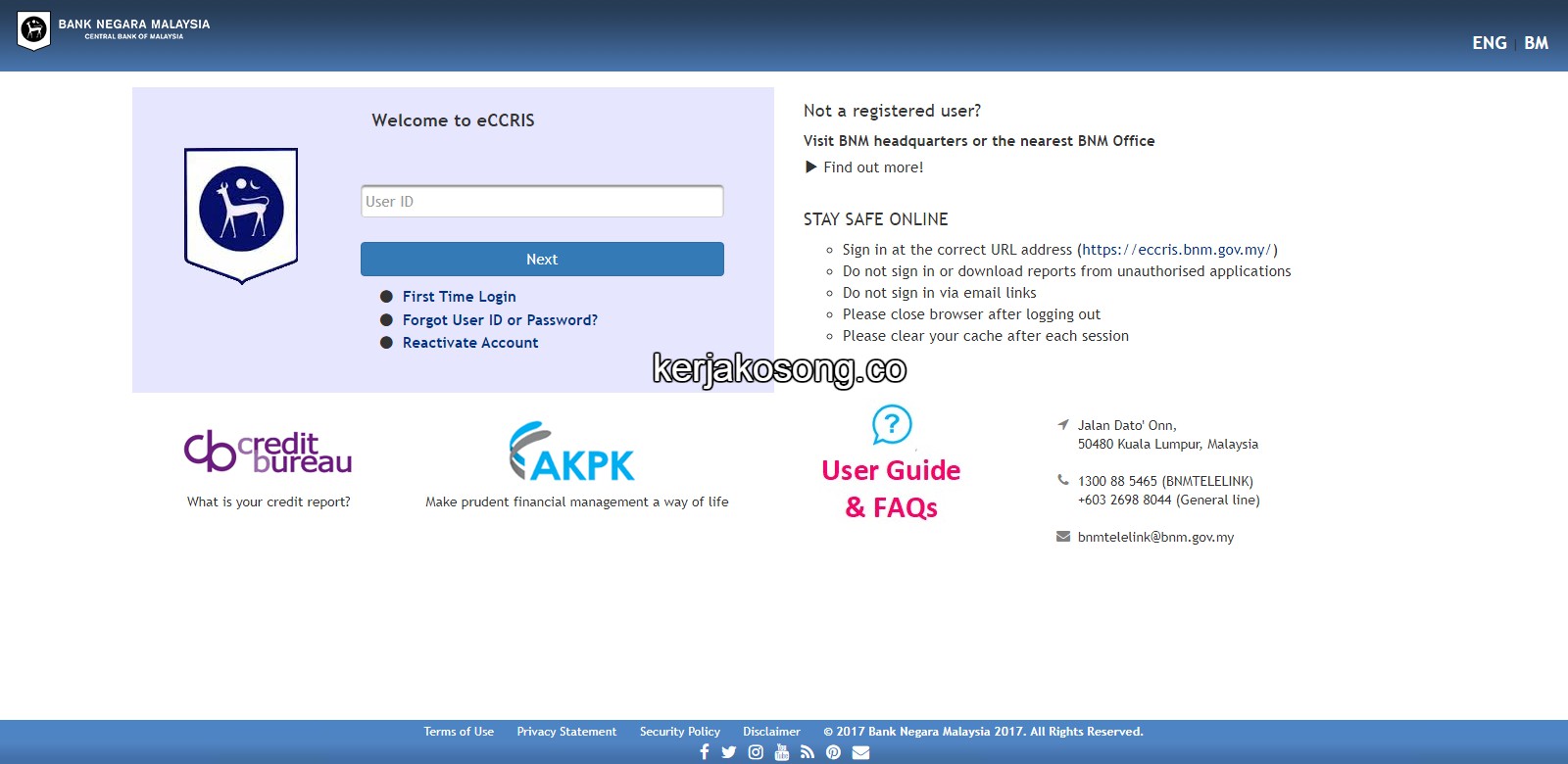
Task: Click the 1300 88 5465 phone number
Action: (1165, 481)
